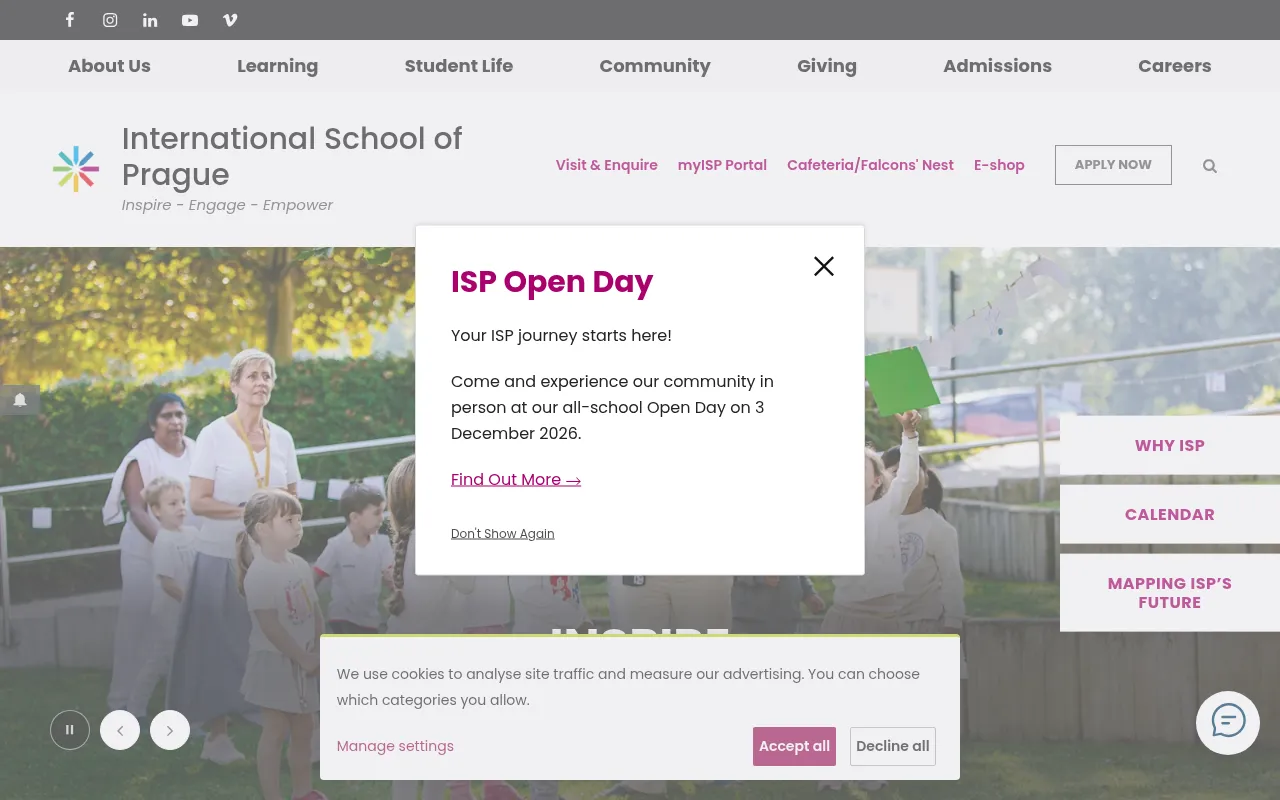This screenshot has width=1280, height=800.
Task: Open the WHY ISP side tab
Action: 1170,445
